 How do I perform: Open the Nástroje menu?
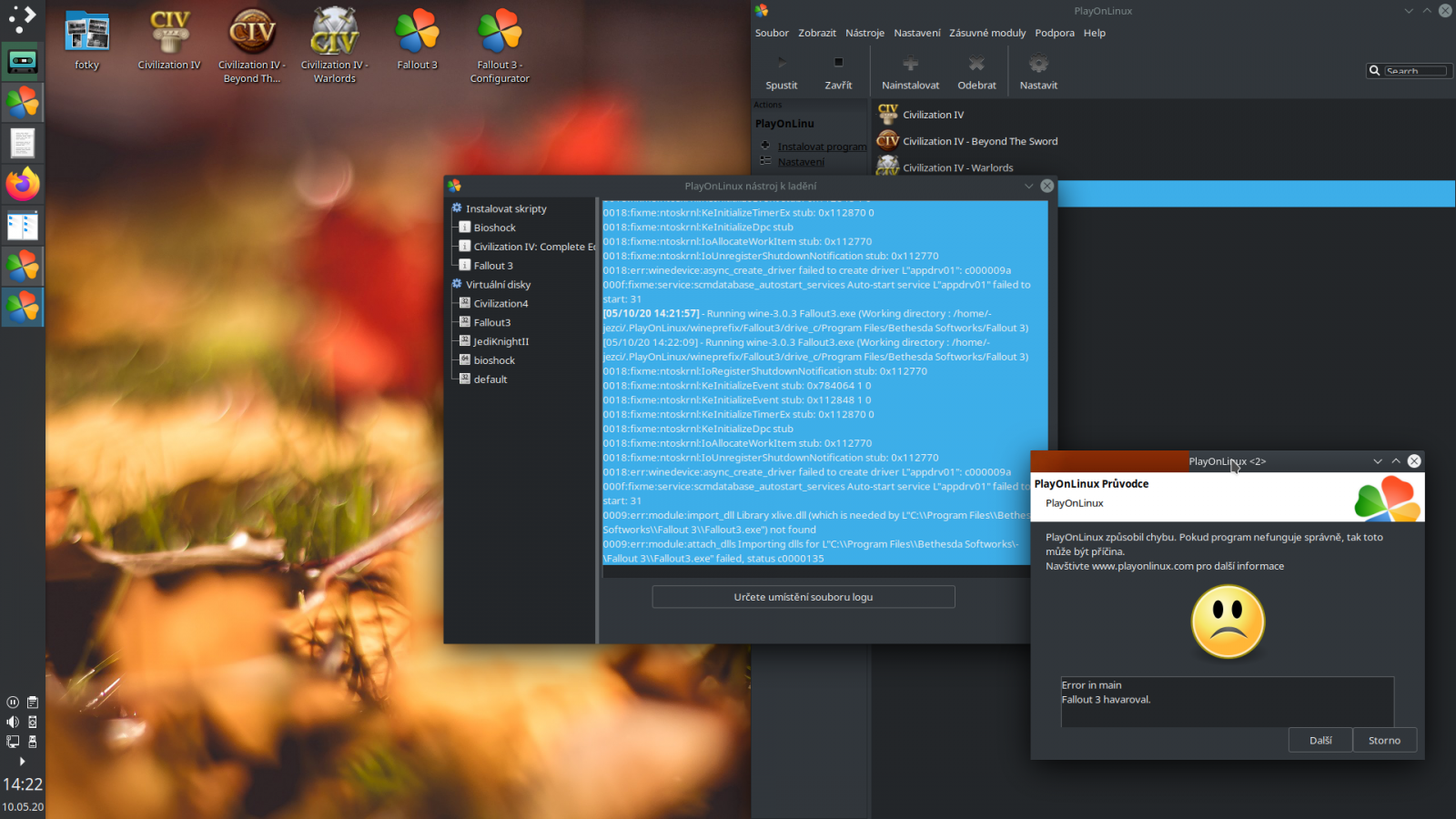(x=864, y=33)
